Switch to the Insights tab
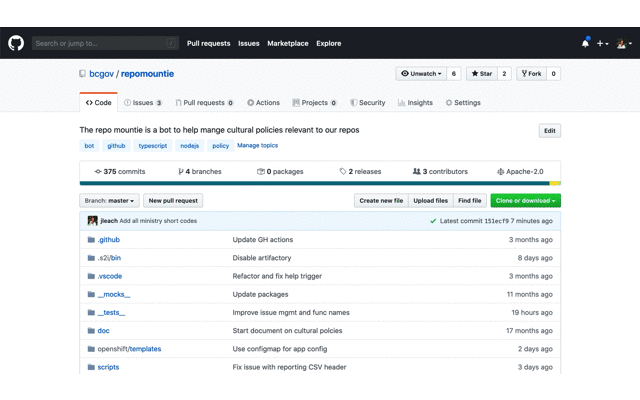640x400 pixels. click(x=415, y=102)
